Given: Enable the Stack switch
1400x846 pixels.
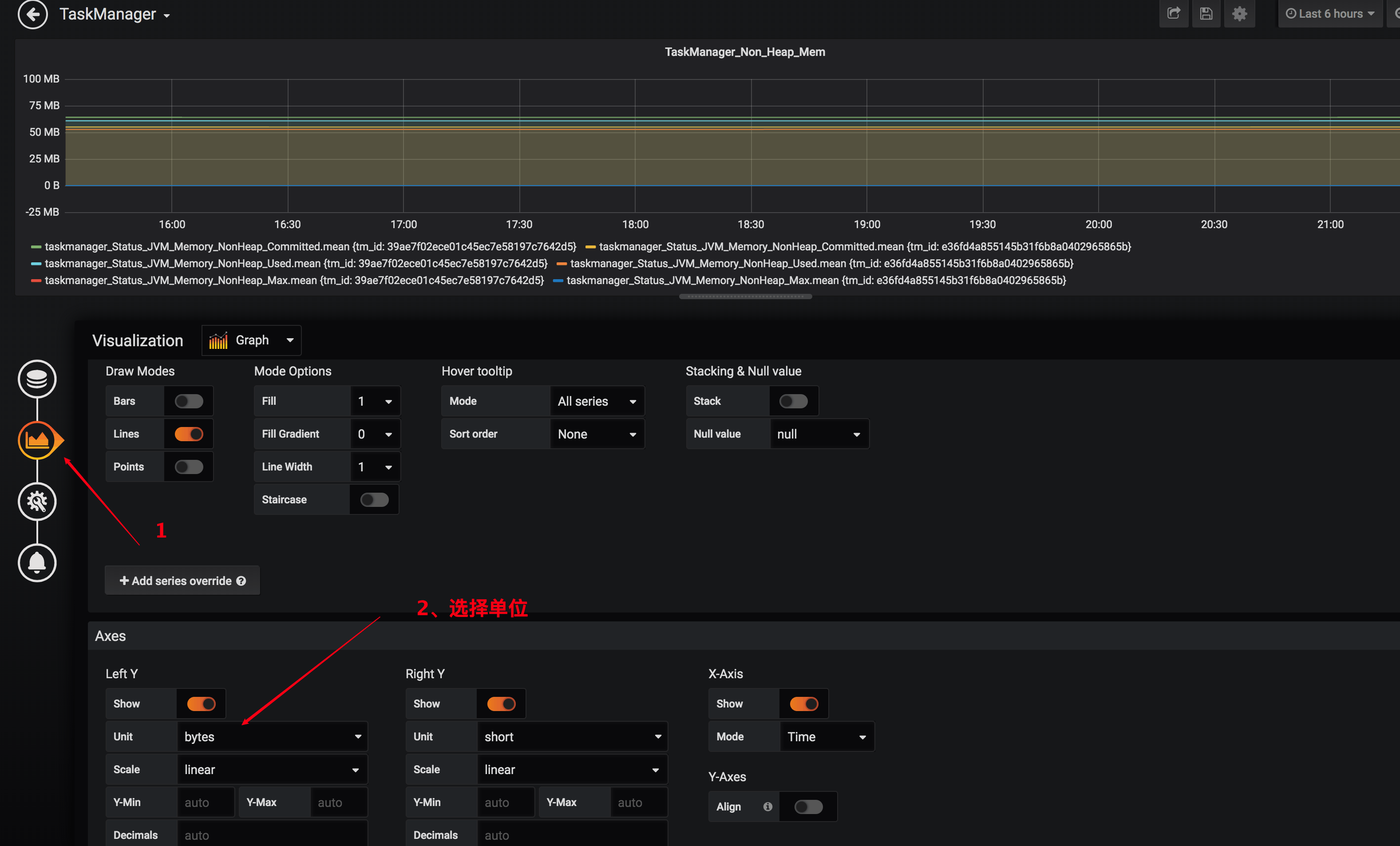Looking at the screenshot, I should click(793, 401).
